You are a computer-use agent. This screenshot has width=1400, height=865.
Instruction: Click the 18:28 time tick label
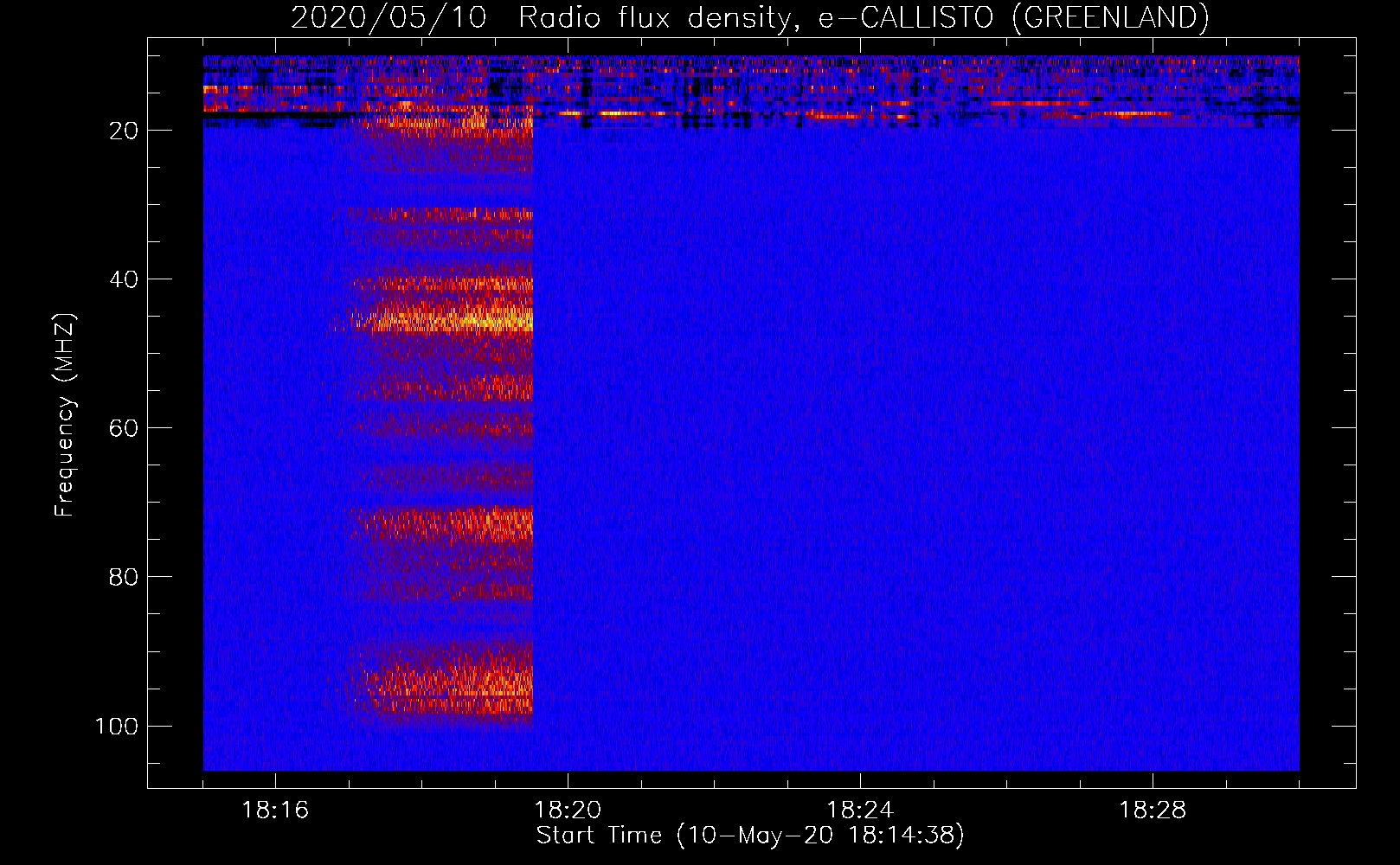click(x=1153, y=811)
